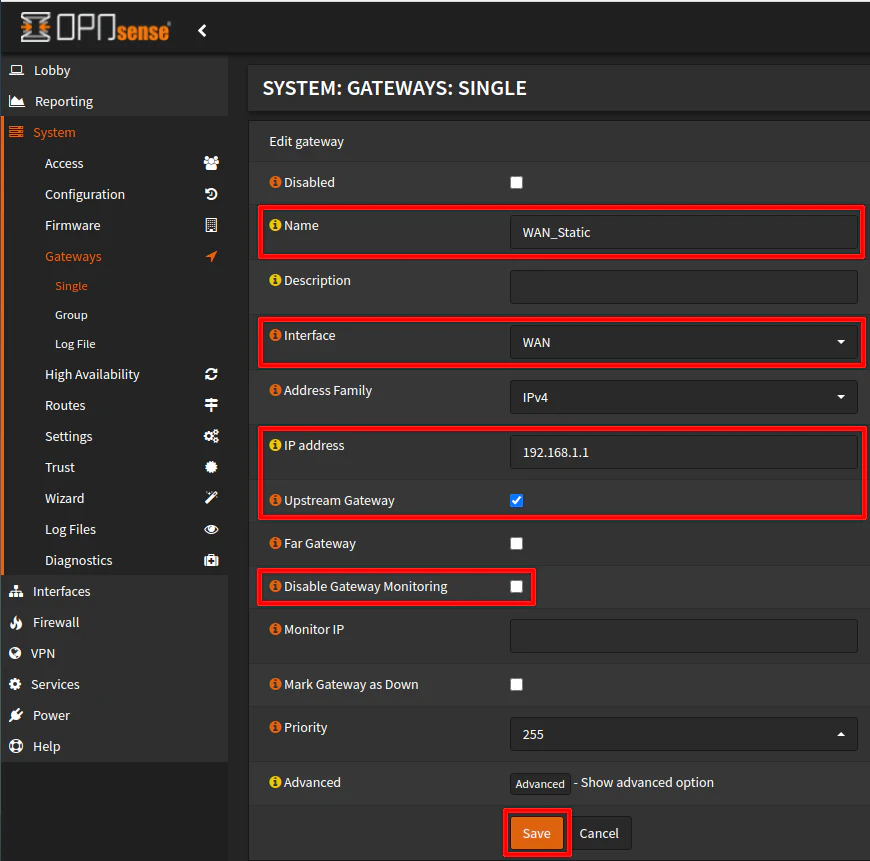Click the Gateways arrow icon

click(x=211, y=256)
